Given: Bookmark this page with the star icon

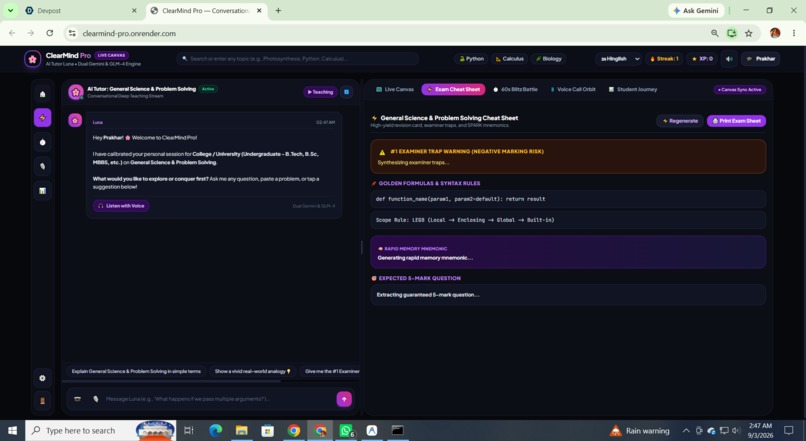Looking at the screenshot, I should tap(748, 33).
